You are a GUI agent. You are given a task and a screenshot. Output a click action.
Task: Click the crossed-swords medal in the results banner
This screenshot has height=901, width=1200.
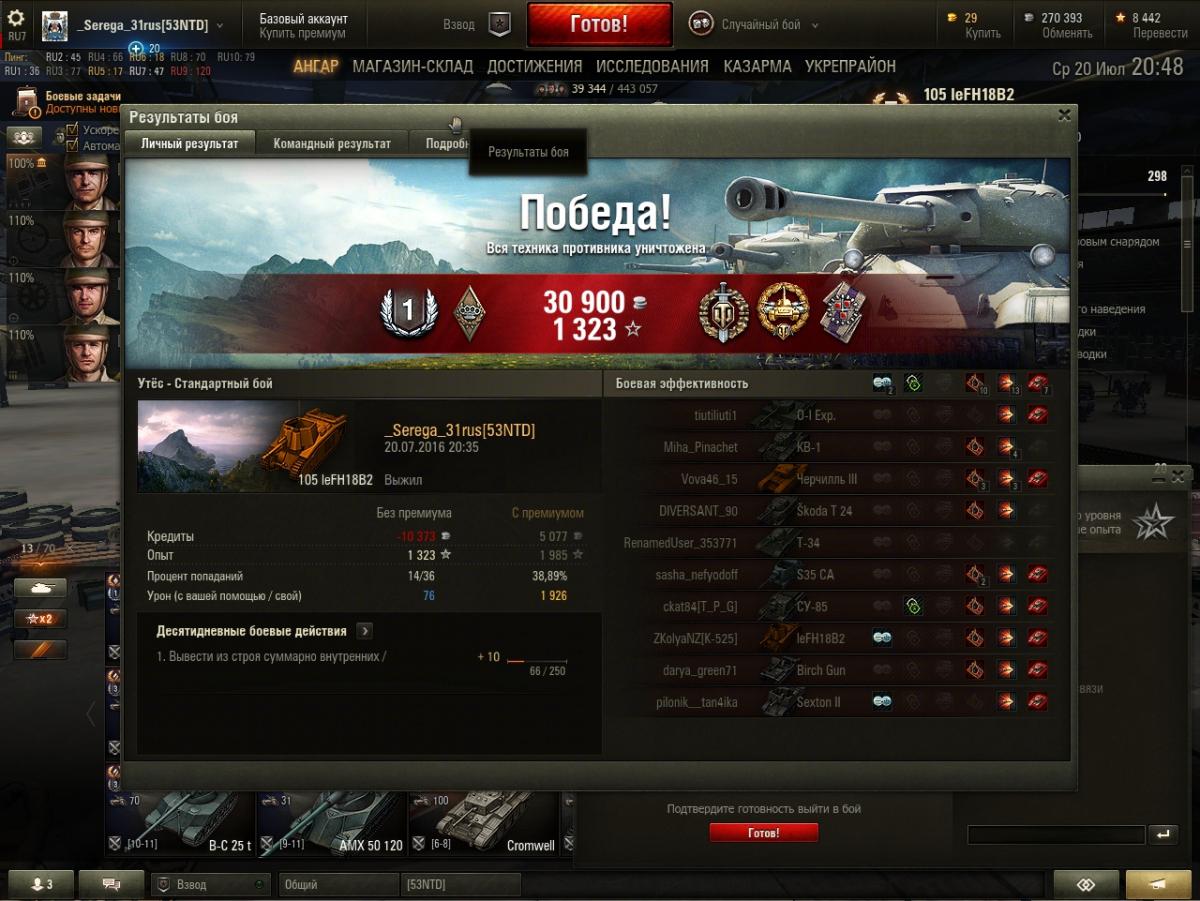coord(718,311)
